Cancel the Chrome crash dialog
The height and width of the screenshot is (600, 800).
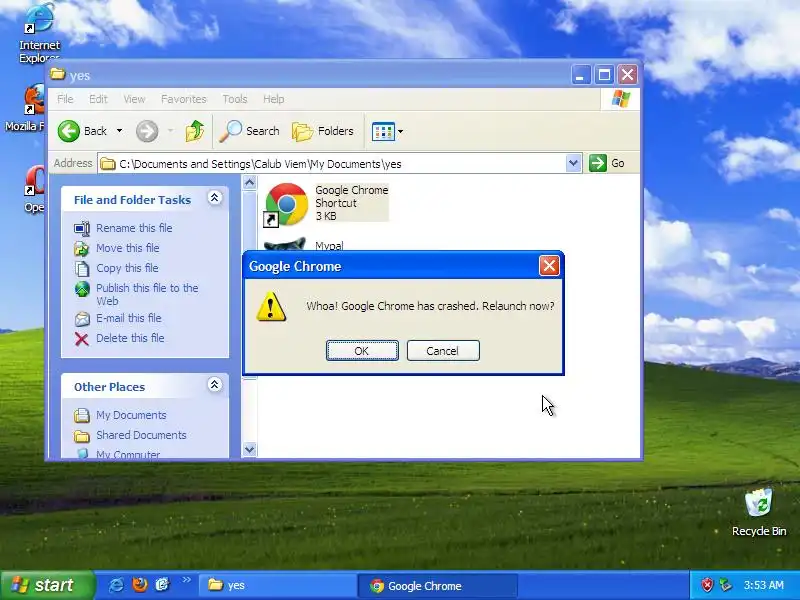[443, 351]
